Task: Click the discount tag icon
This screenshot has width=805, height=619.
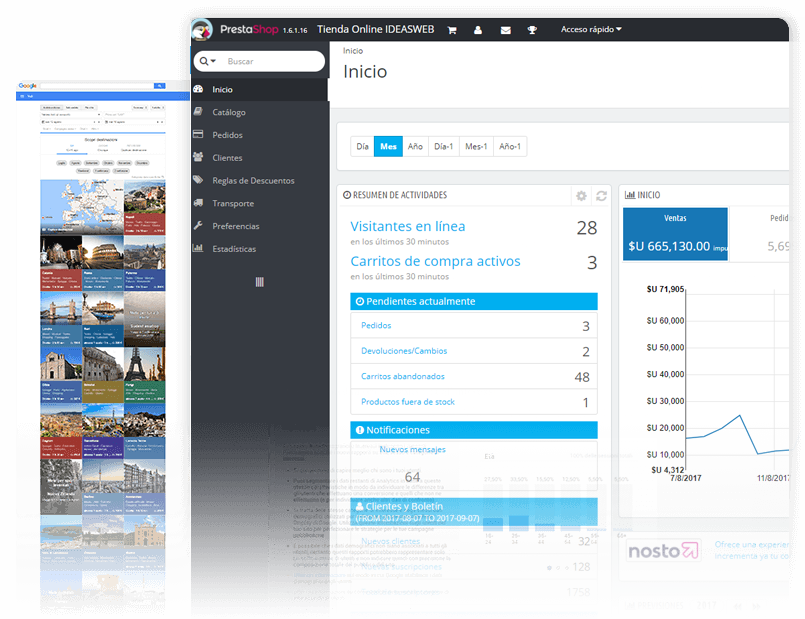Action: tap(198, 180)
